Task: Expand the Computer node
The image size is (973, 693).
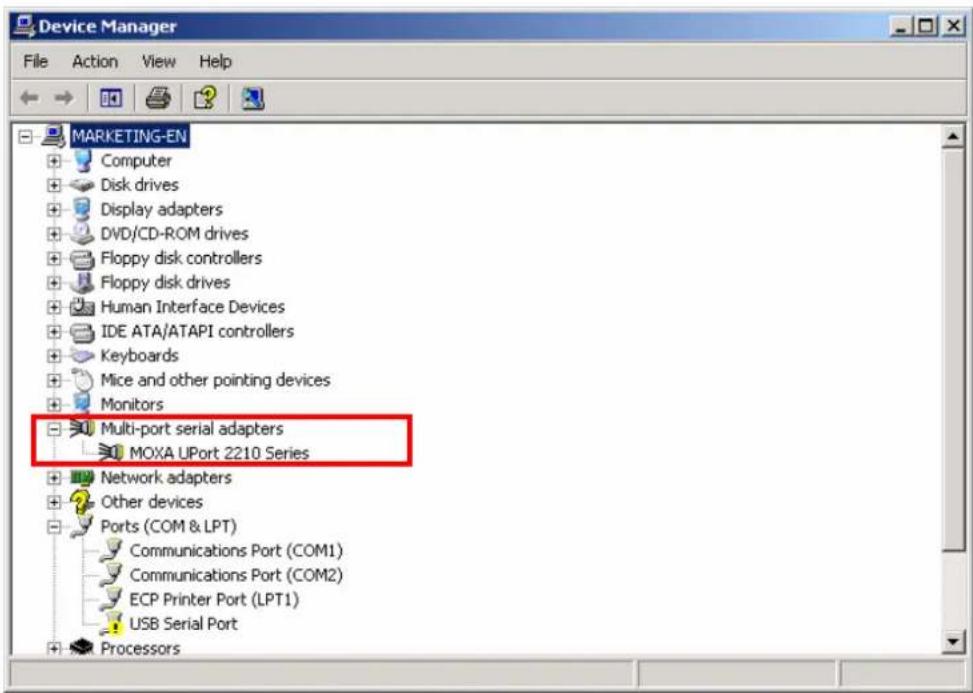Action: (x=55, y=161)
